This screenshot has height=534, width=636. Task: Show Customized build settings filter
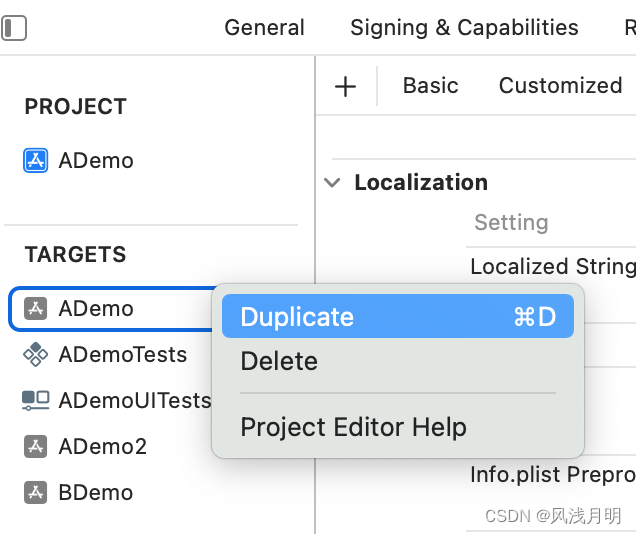tap(560, 86)
